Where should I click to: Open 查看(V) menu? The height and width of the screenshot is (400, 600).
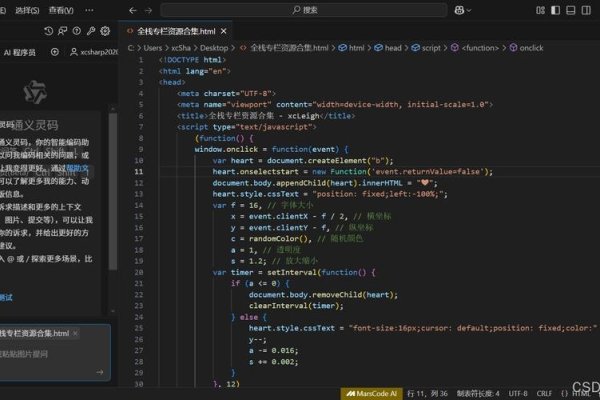[61, 10]
